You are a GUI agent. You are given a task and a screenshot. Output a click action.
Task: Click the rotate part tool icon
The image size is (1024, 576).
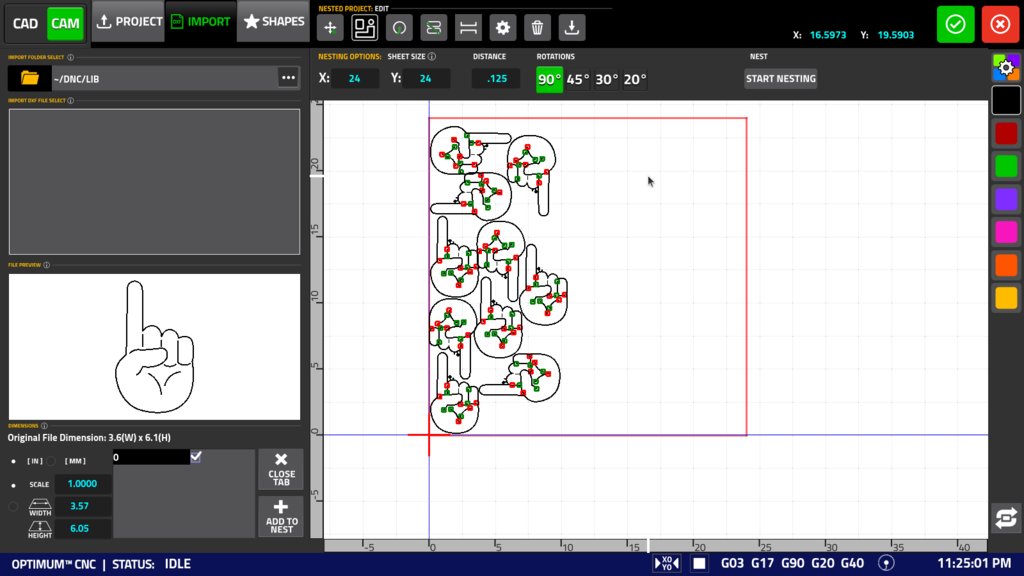click(x=399, y=27)
